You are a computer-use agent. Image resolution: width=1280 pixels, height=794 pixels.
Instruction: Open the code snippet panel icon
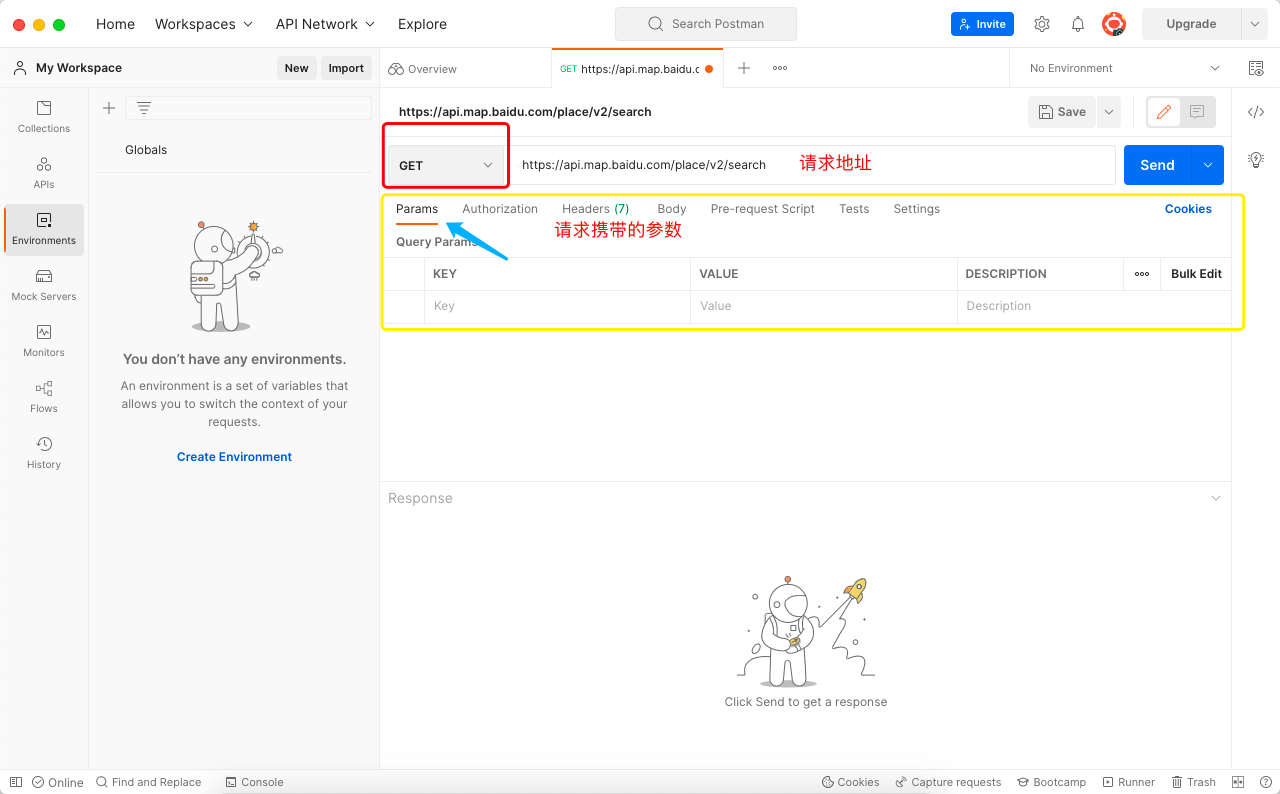point(1256,112)
